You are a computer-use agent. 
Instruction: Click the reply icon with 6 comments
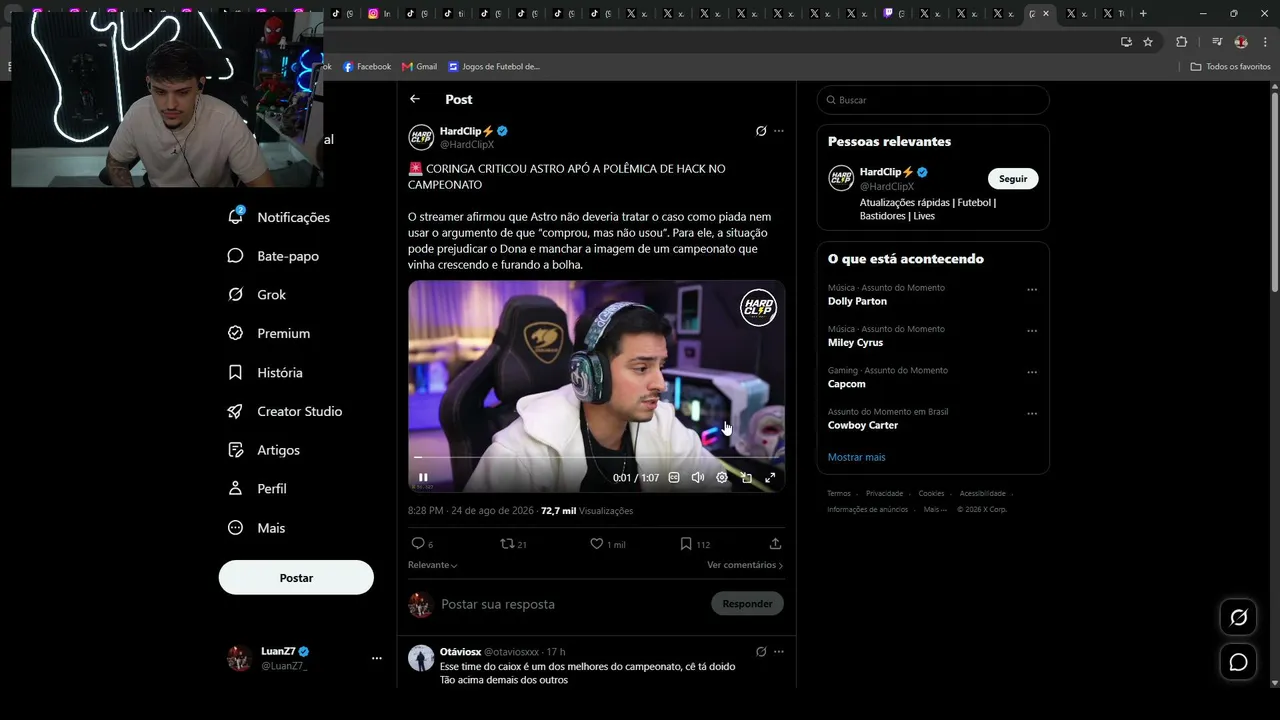pyautogui.click(x=418, y=544)
